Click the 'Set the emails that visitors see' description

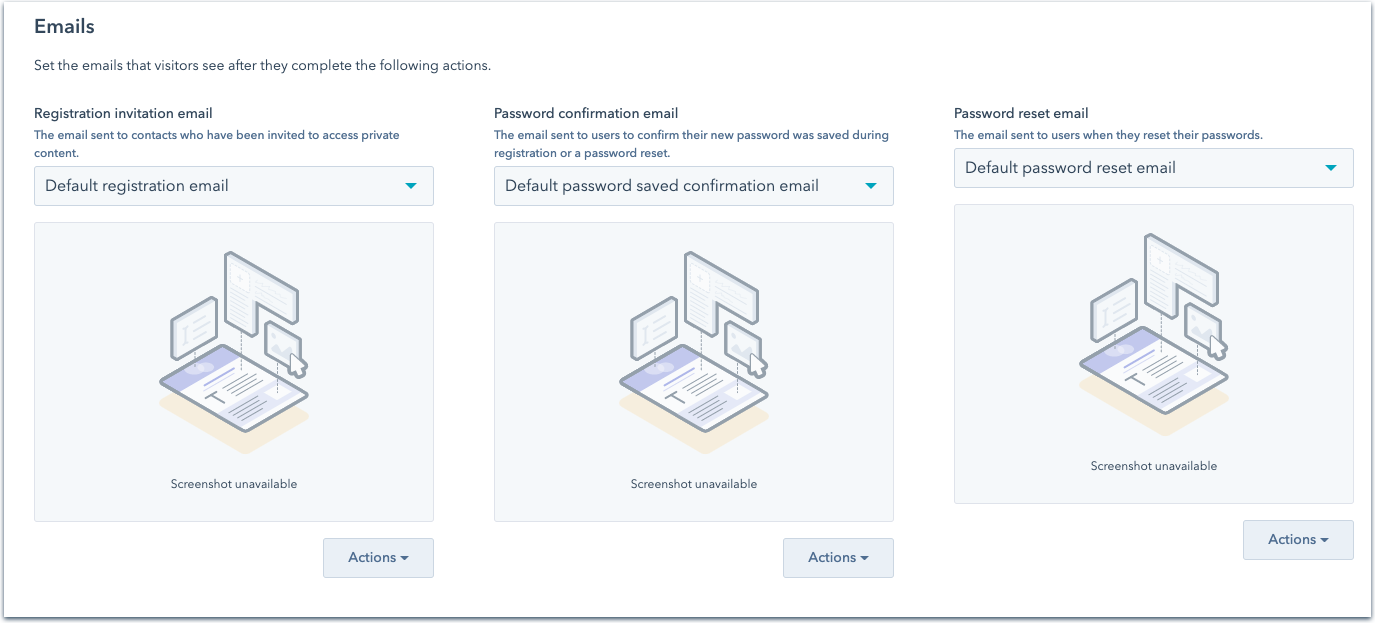(262, 66)
